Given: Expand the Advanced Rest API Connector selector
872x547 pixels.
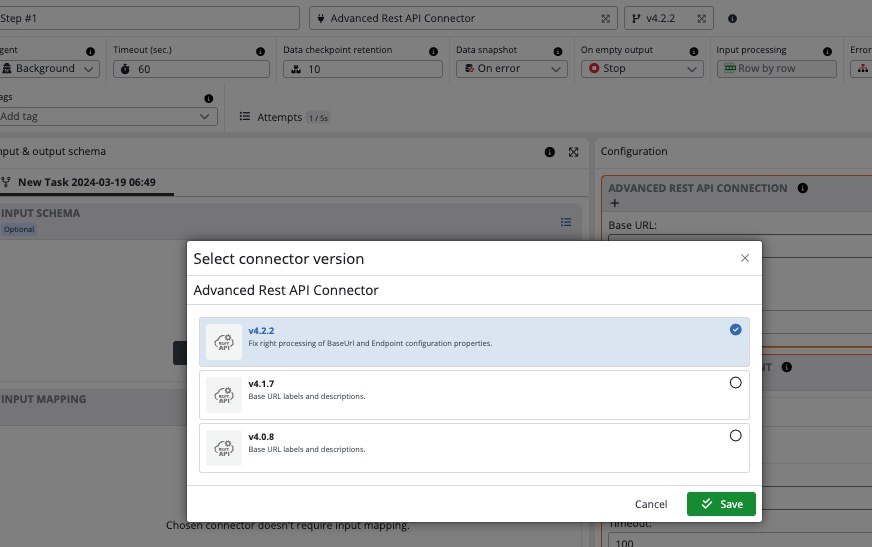Looking at the screenshot, I should click(606, 18).
